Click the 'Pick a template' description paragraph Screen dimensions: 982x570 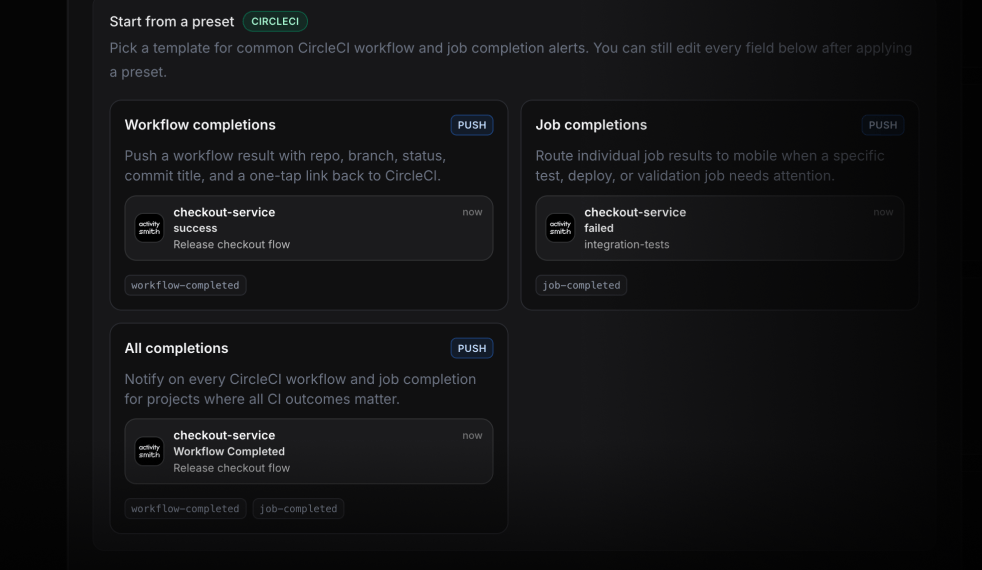pos(510,60)
